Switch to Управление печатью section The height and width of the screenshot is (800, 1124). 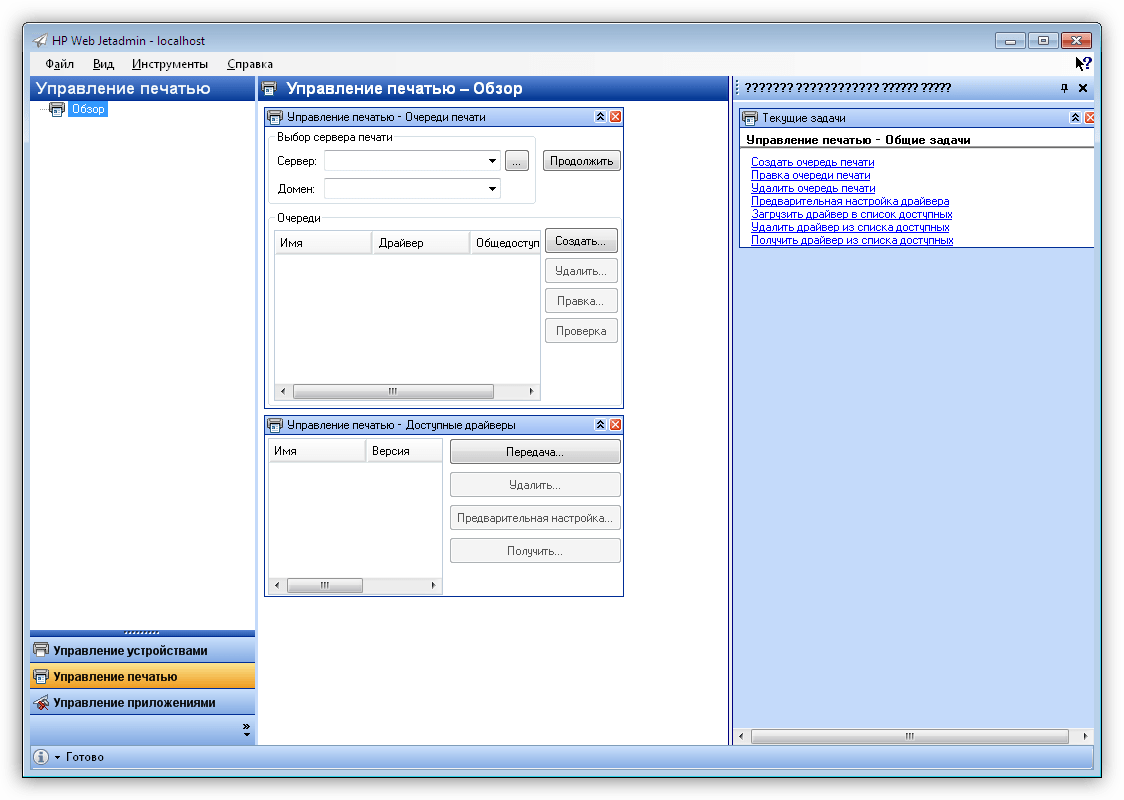pos(143,676)
